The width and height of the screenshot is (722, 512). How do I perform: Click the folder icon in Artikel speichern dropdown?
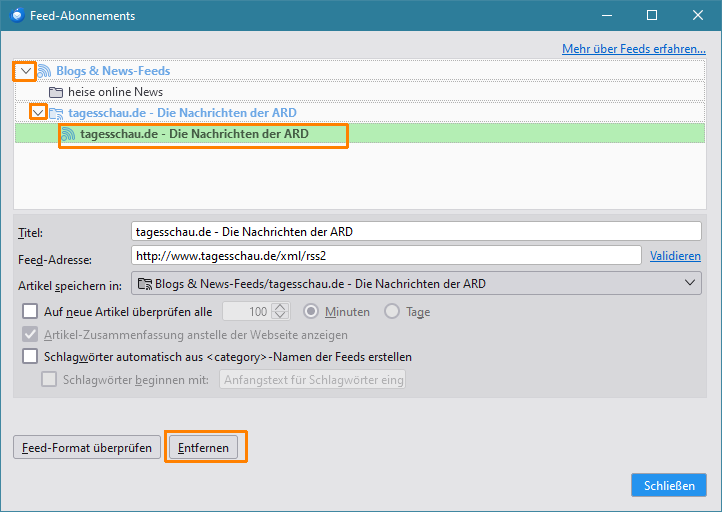pyautogui.click(x=145, y=284)
